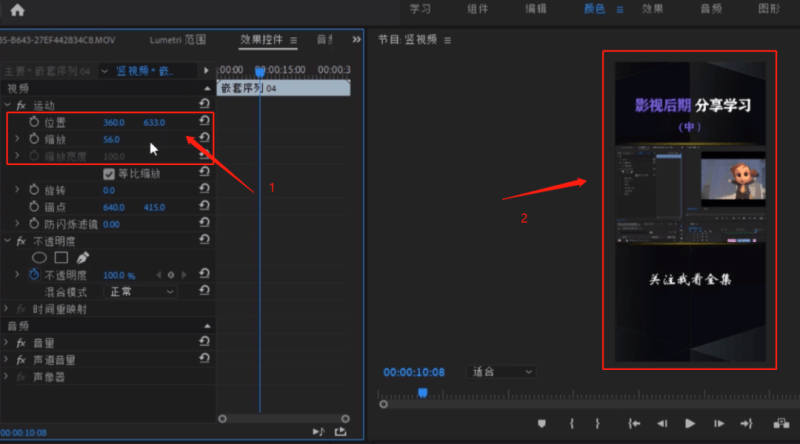Toggle animation stopwatch for 缩放
Image resolution: width=800 pixels, height=444 pixels.
(34, 139)
